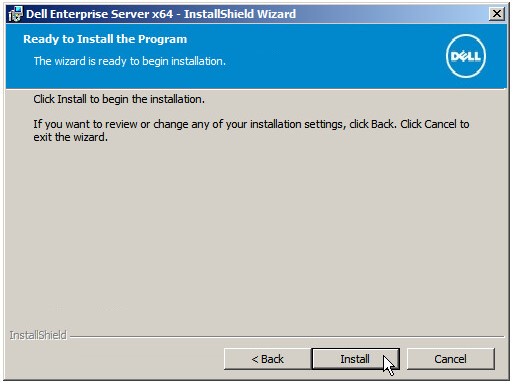513x386 pixels.
Task: Click the 'wizard is ready to begin installation' subtitle
Action: tap(130, 61)
